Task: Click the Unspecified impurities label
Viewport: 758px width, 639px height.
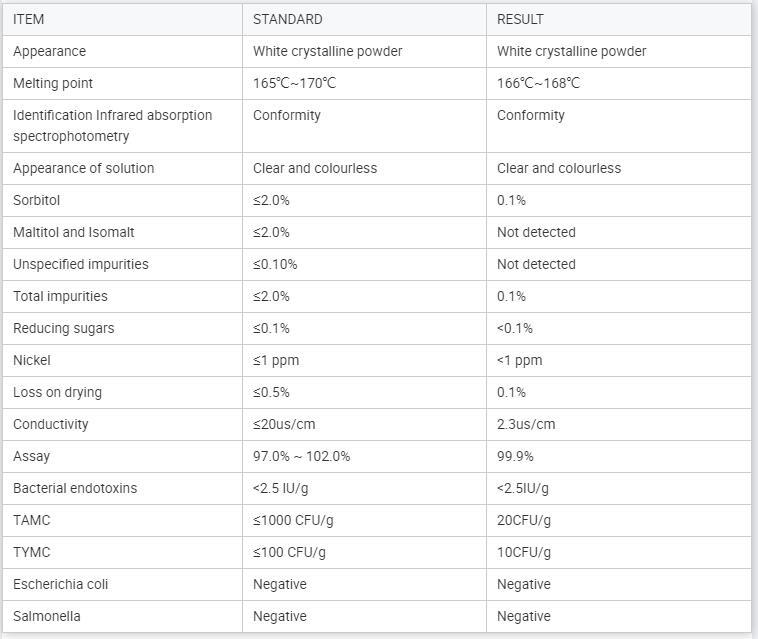Action: (x=81, y=264)
